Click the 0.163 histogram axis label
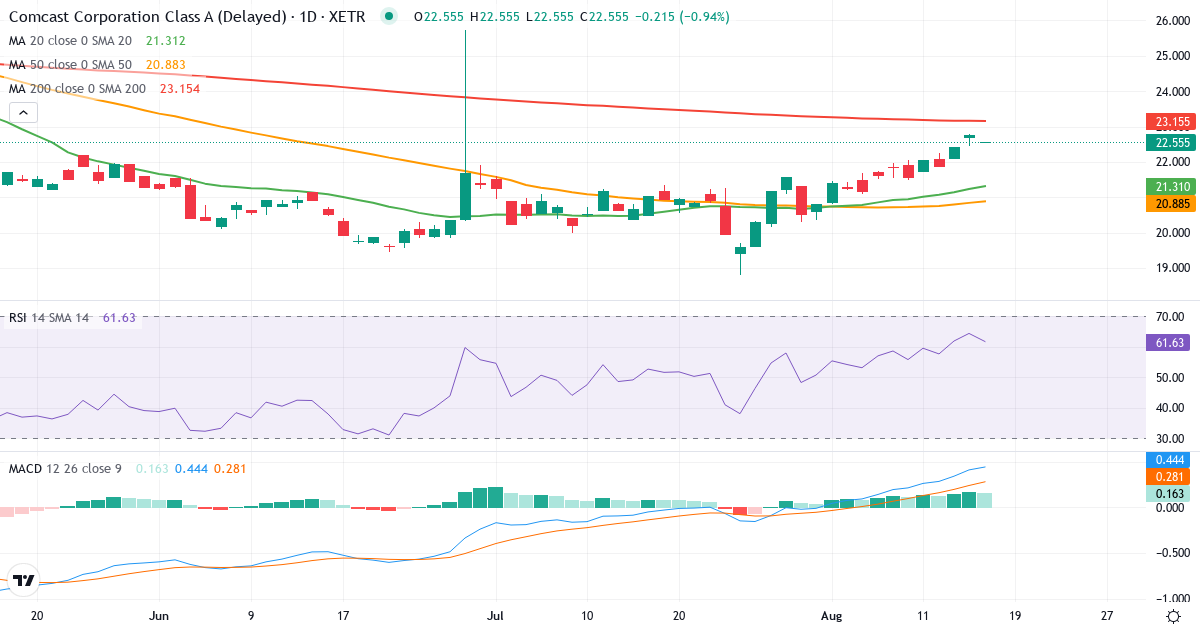The image size is (1200, 630). (x=1168, y=494)
